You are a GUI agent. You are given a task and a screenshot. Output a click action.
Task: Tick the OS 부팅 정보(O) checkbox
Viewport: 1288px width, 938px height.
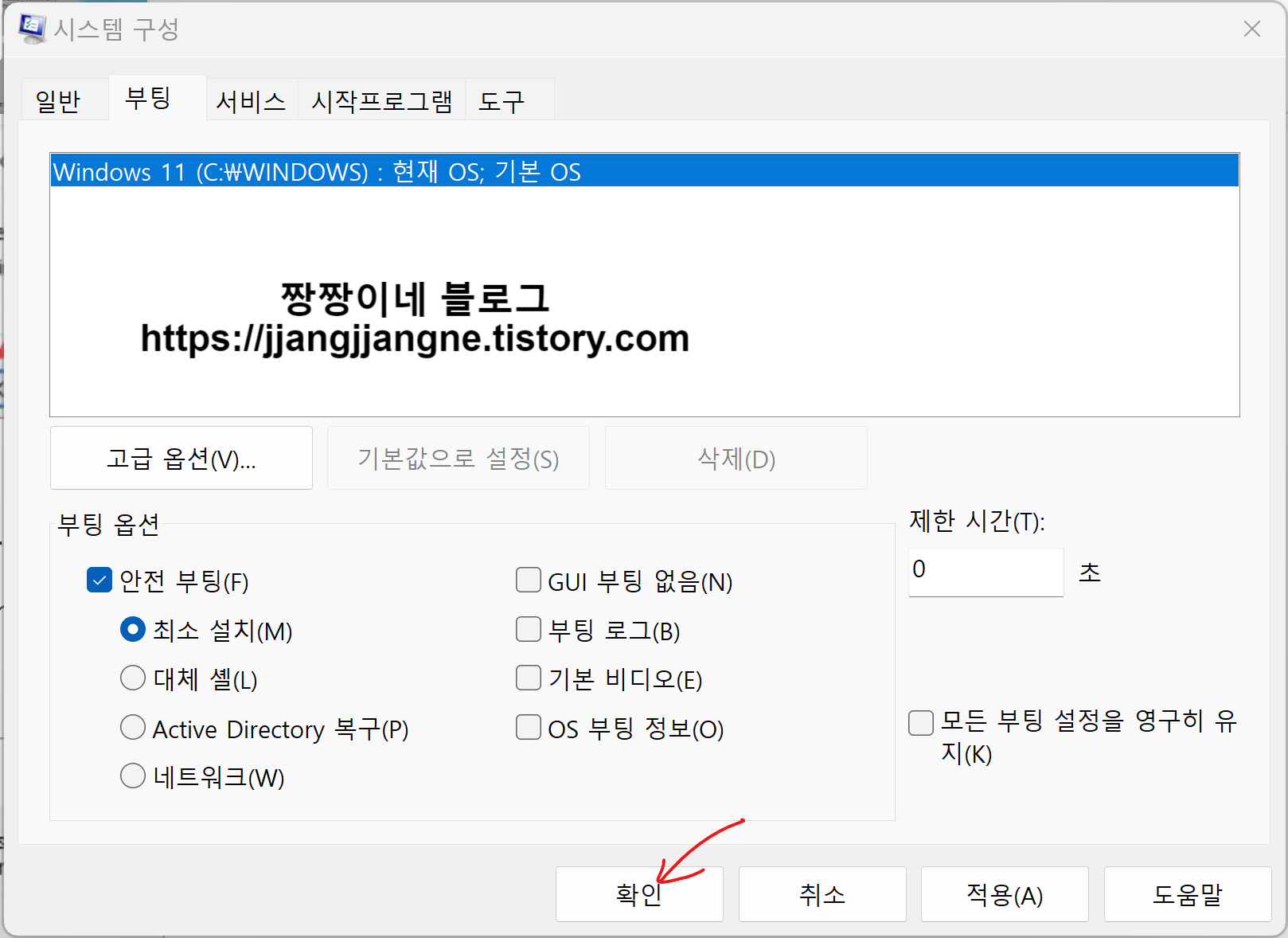[x=529, y=727]
